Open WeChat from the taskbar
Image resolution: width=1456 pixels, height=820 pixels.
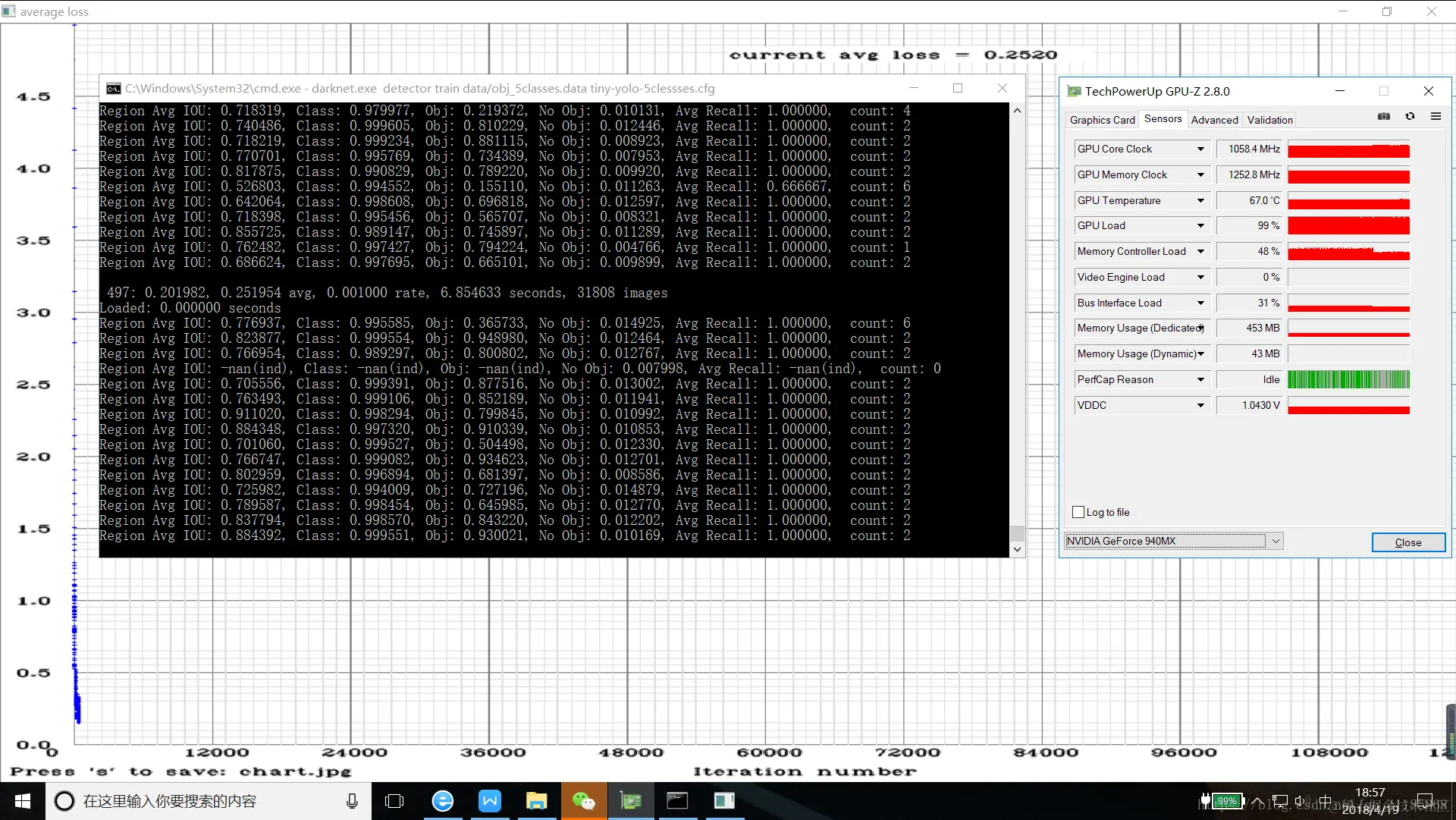tap(583, 801)
